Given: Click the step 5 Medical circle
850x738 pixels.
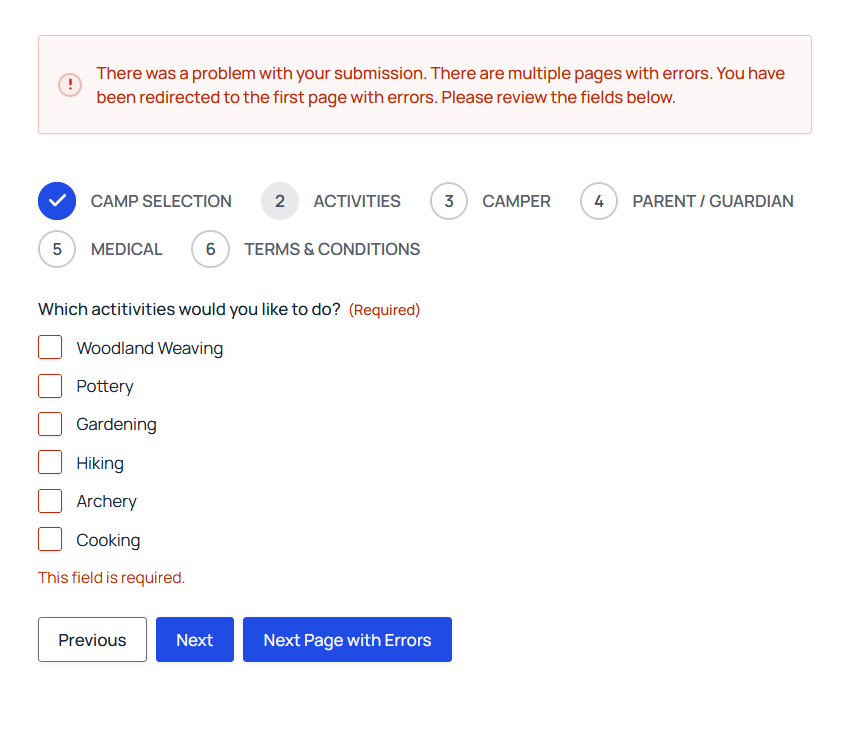Looking at the screenshot, I should pos(57,249).
